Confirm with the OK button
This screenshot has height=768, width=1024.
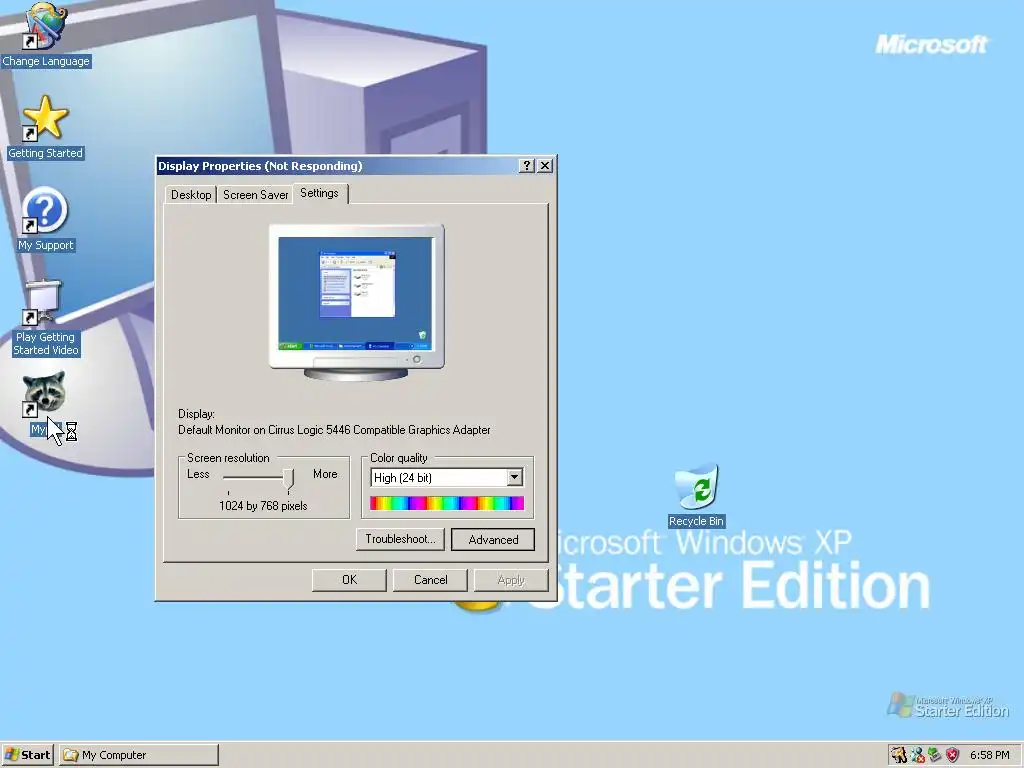(349, 580)
